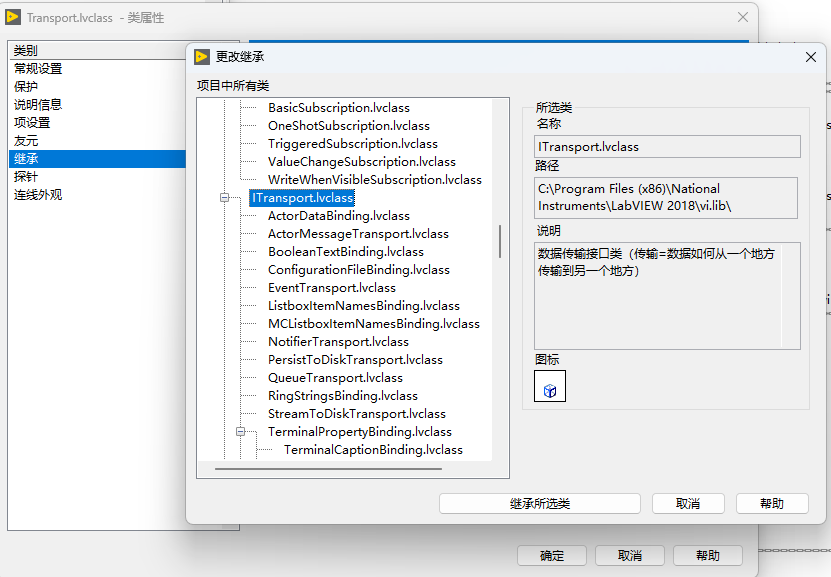Select BooleanTextBinding.lvclass
831x577 pixels.
[x=346, y=252]
